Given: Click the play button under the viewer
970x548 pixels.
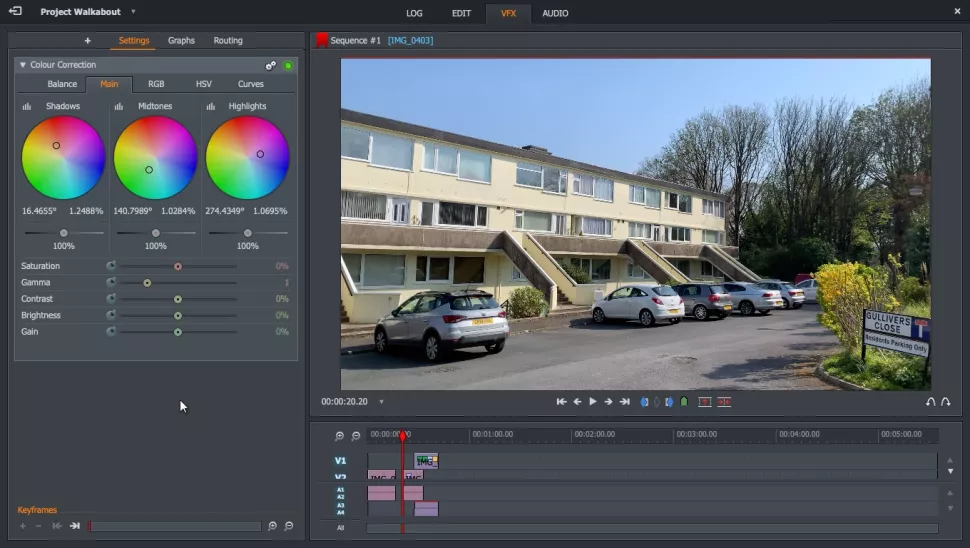Looking at the screenshot, I should click(x=592, y=401).
